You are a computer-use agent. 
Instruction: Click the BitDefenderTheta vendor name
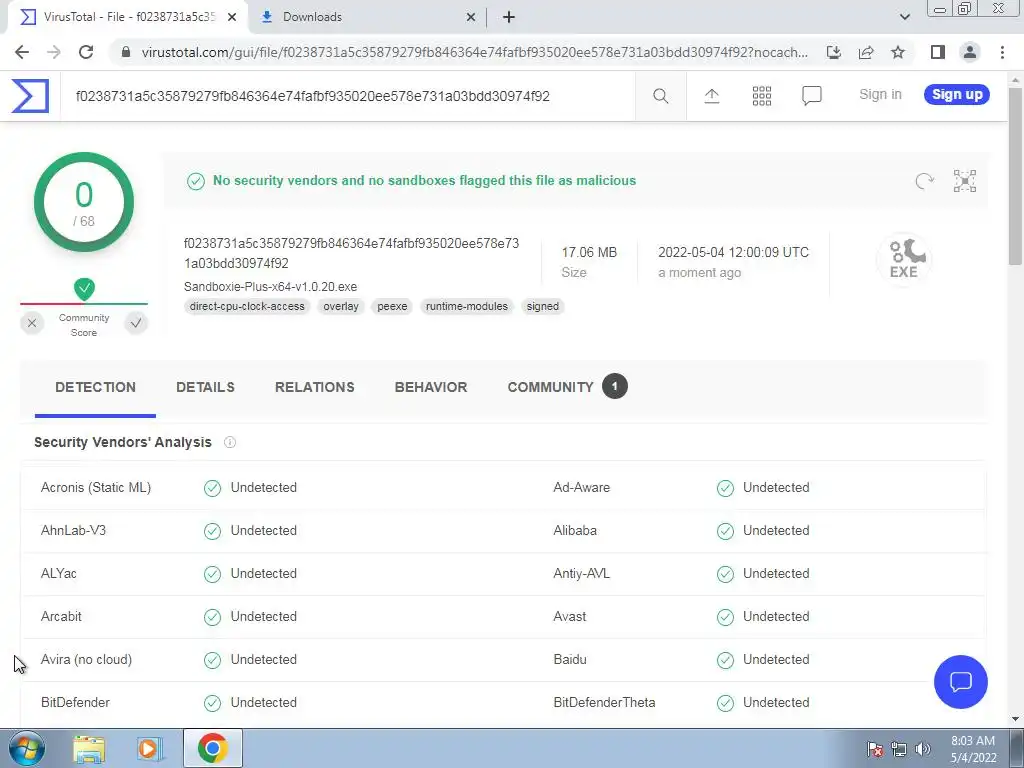[x=604, y=703]
